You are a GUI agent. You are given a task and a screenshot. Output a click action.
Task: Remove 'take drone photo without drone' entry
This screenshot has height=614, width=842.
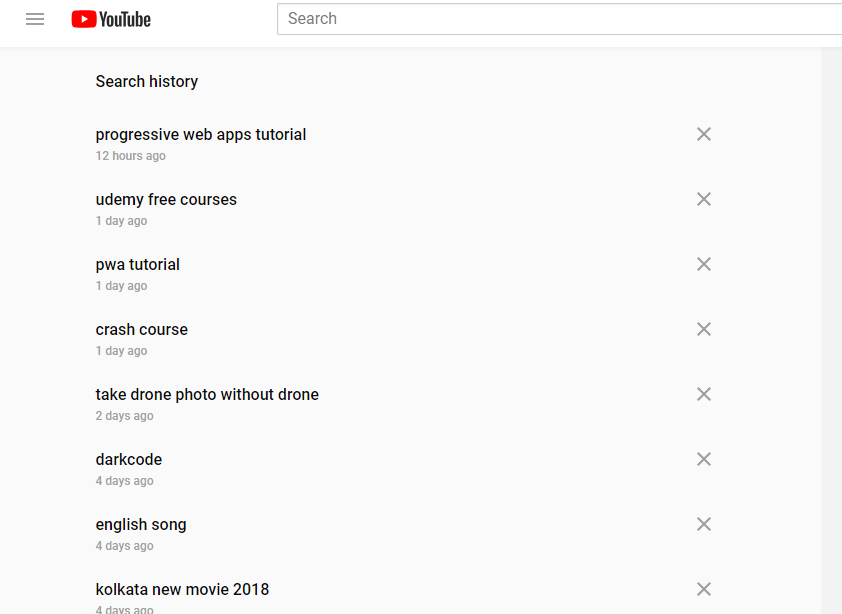tap(704, 394)
